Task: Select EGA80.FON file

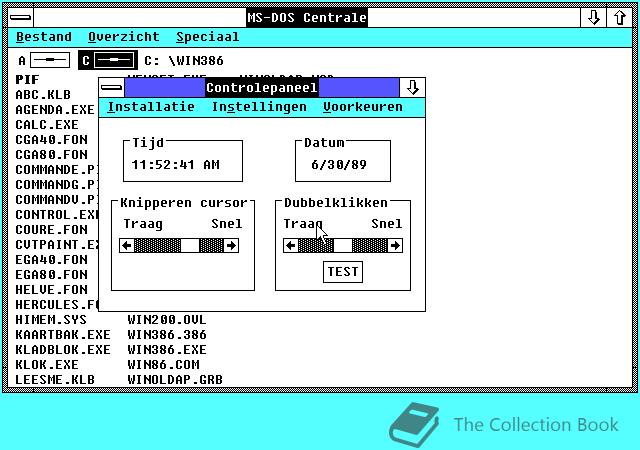Action: point(51,275)
